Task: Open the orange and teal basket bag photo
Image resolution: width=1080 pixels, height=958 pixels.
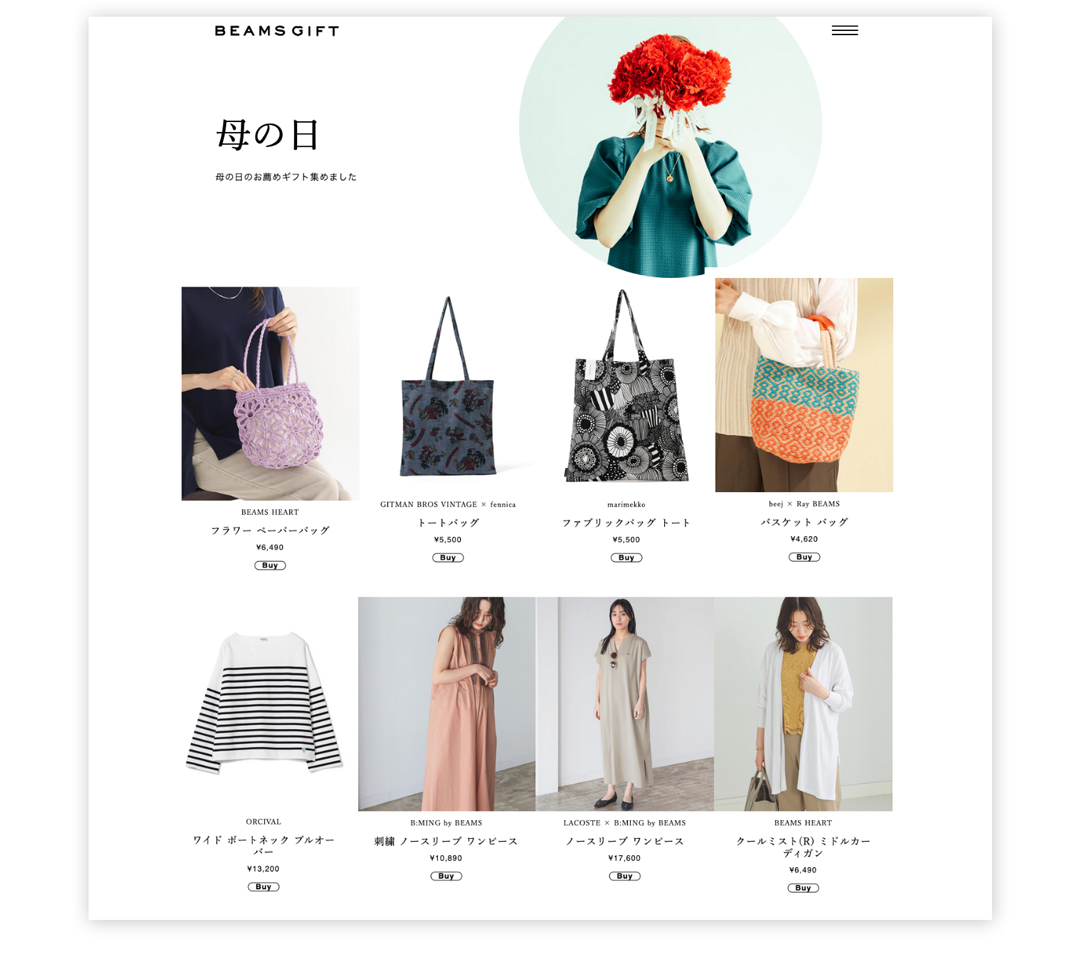Action: [804, 385]
